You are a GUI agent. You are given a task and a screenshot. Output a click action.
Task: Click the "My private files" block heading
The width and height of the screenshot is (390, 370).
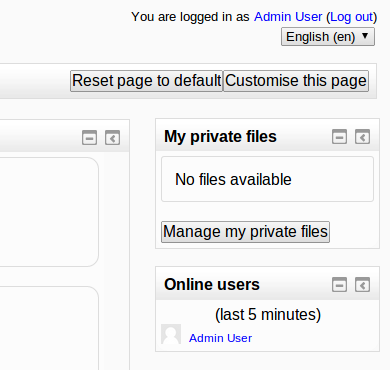tap(220, 137)
